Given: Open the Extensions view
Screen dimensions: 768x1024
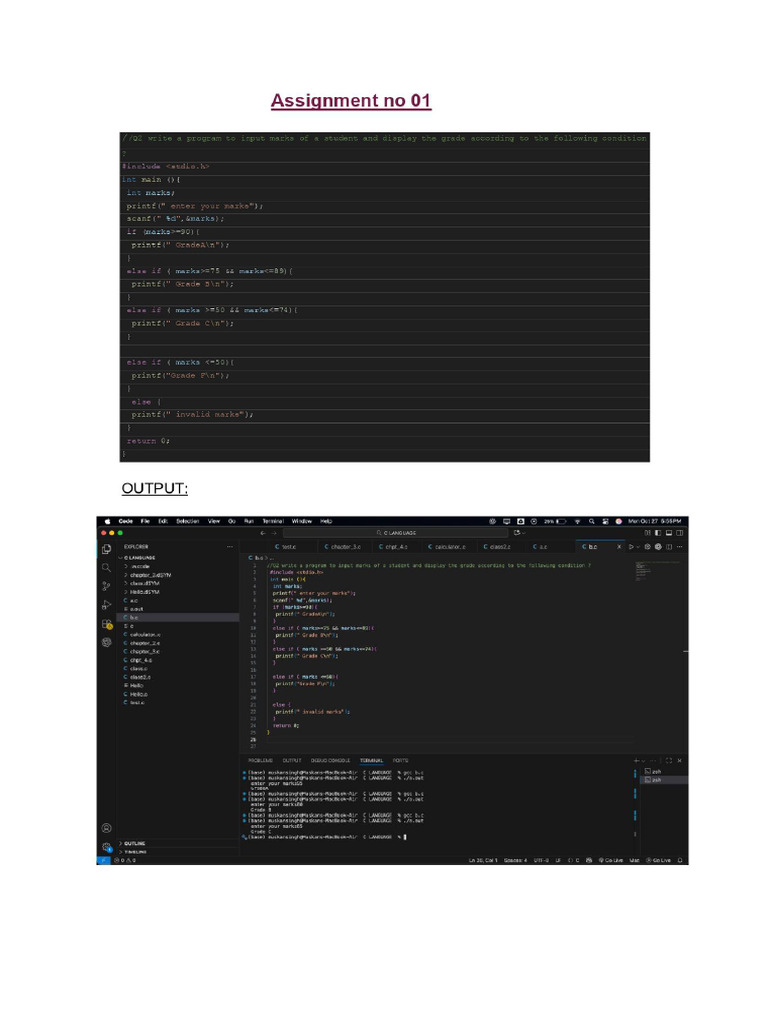Looking at the screenshot, I should click(x=107, y=624).
